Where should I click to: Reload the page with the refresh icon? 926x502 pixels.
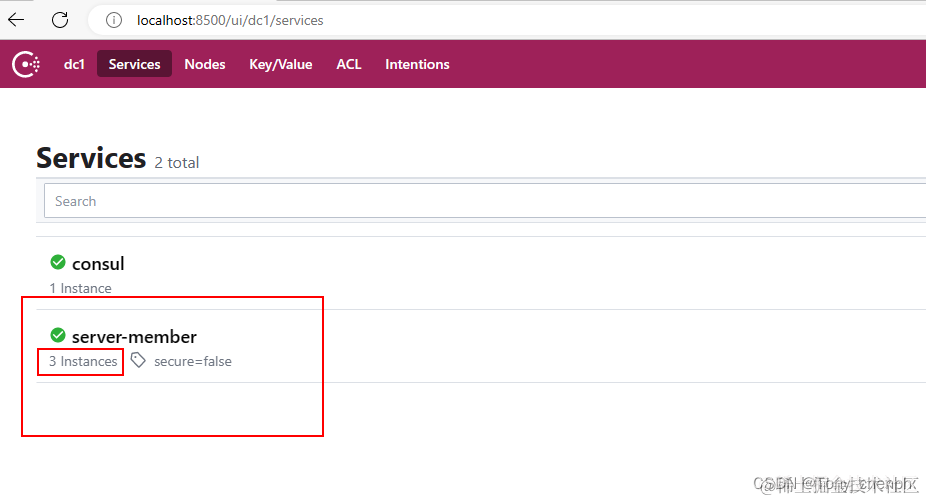tap(60, 20)
